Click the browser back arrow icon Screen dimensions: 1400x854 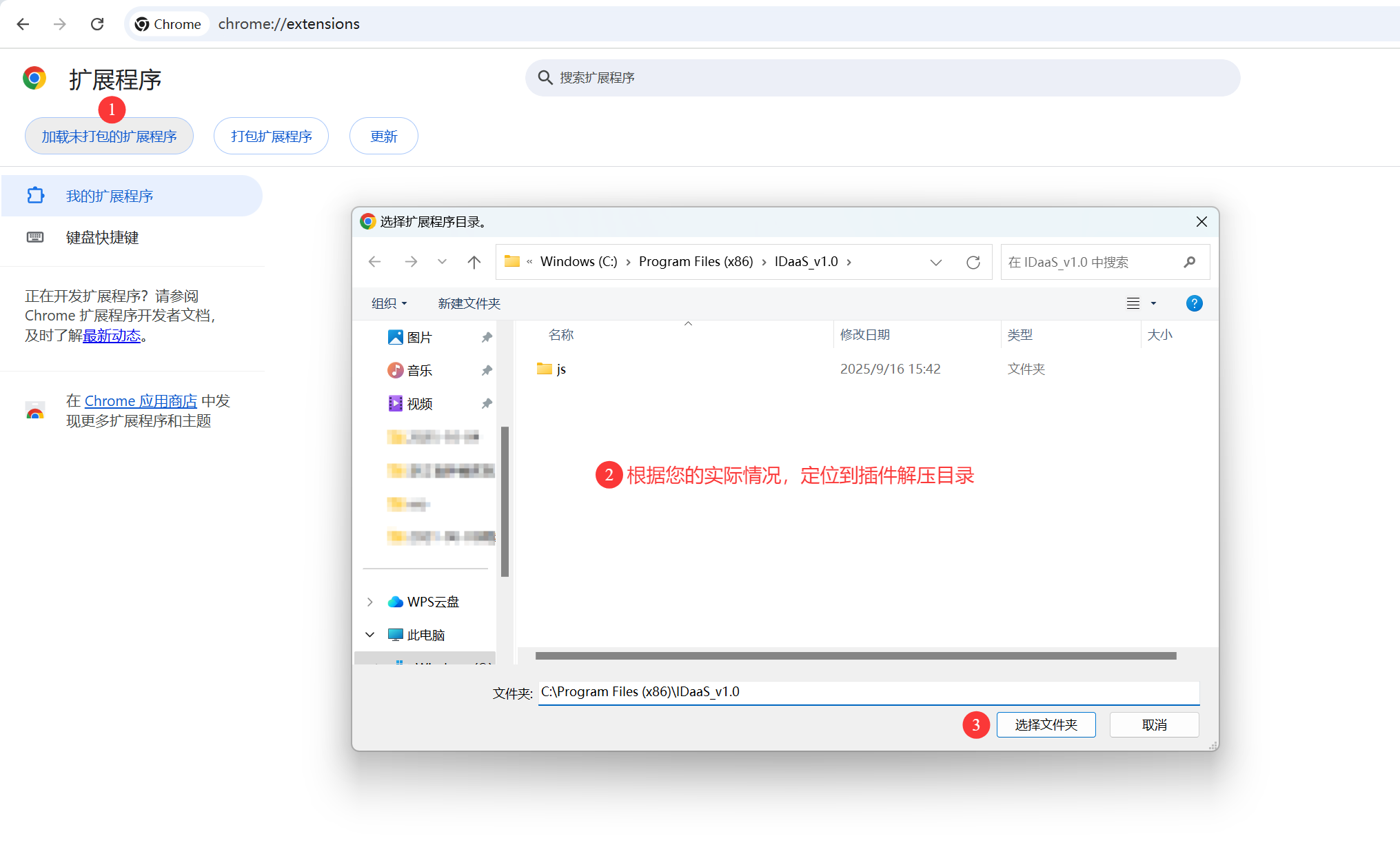tap(23, 24)
